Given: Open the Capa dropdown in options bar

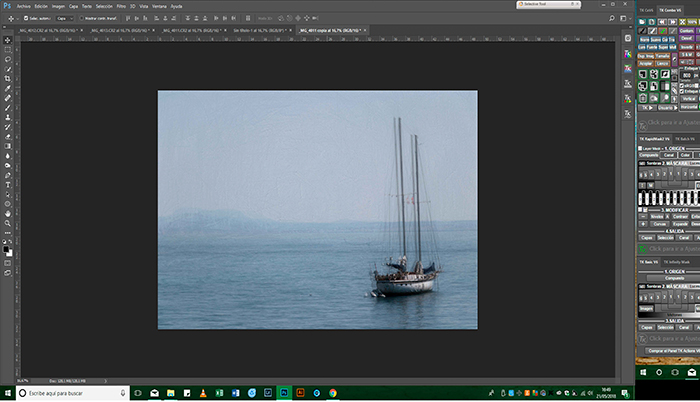Looking at the screenshot, I should point(63,18).
